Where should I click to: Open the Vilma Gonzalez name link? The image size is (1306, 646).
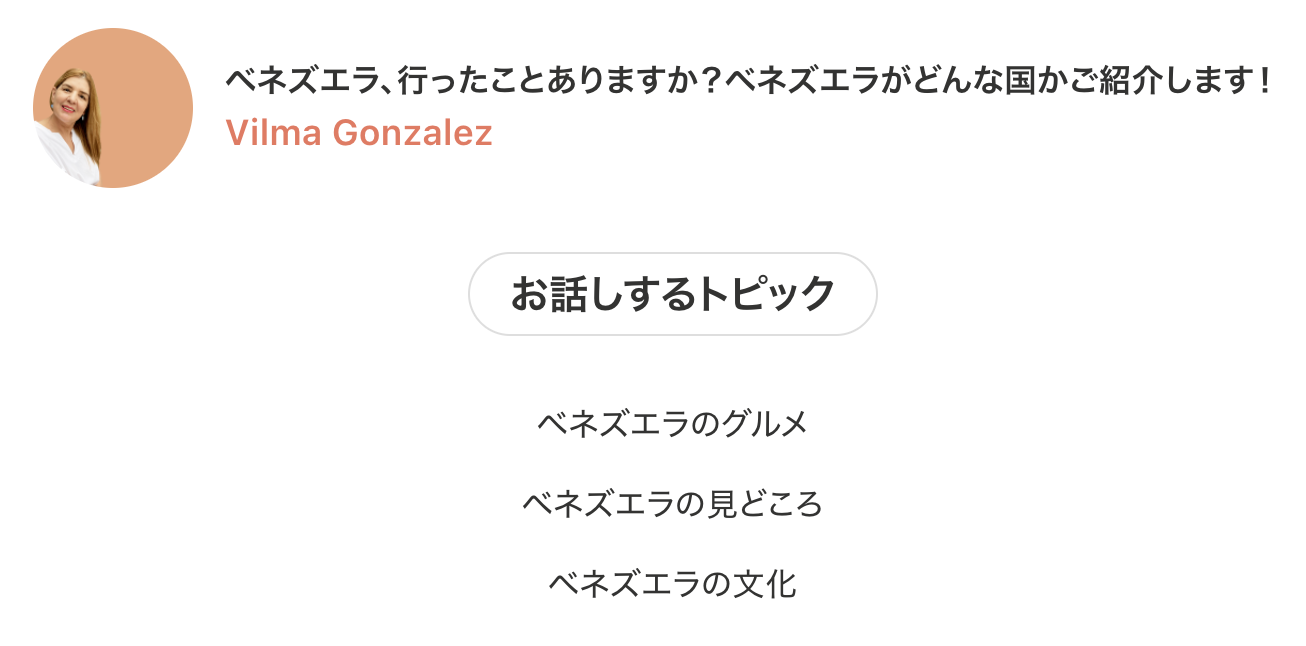point(359,133)
